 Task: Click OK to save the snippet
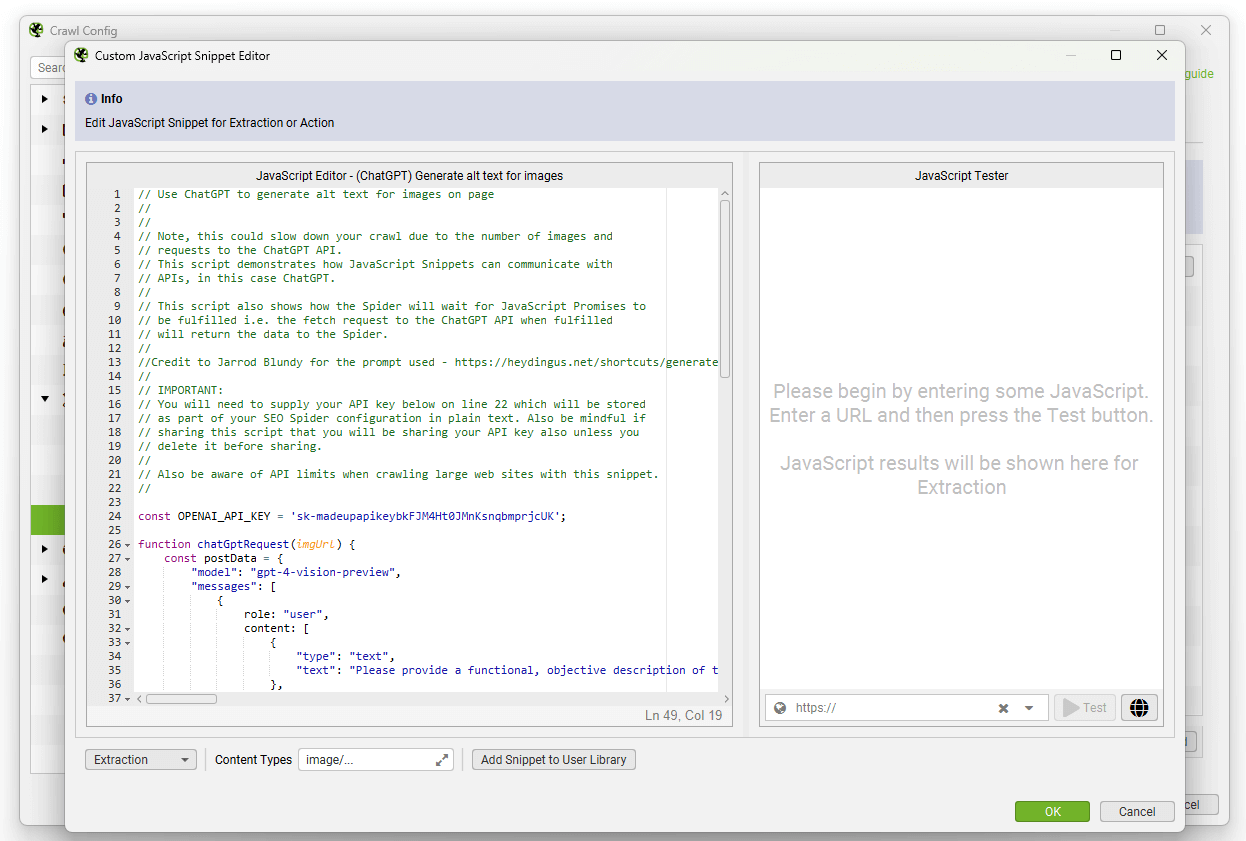(1052, 812)
